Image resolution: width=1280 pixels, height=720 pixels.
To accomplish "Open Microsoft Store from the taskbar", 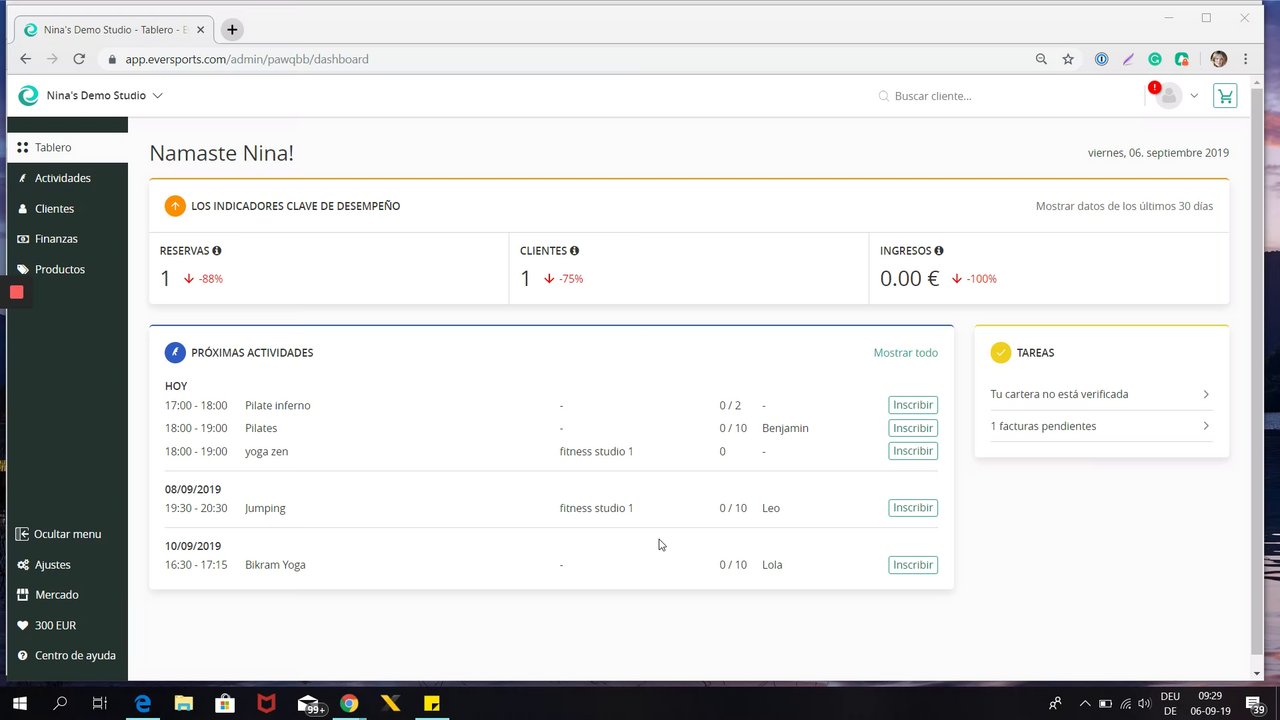I will 225,703.
